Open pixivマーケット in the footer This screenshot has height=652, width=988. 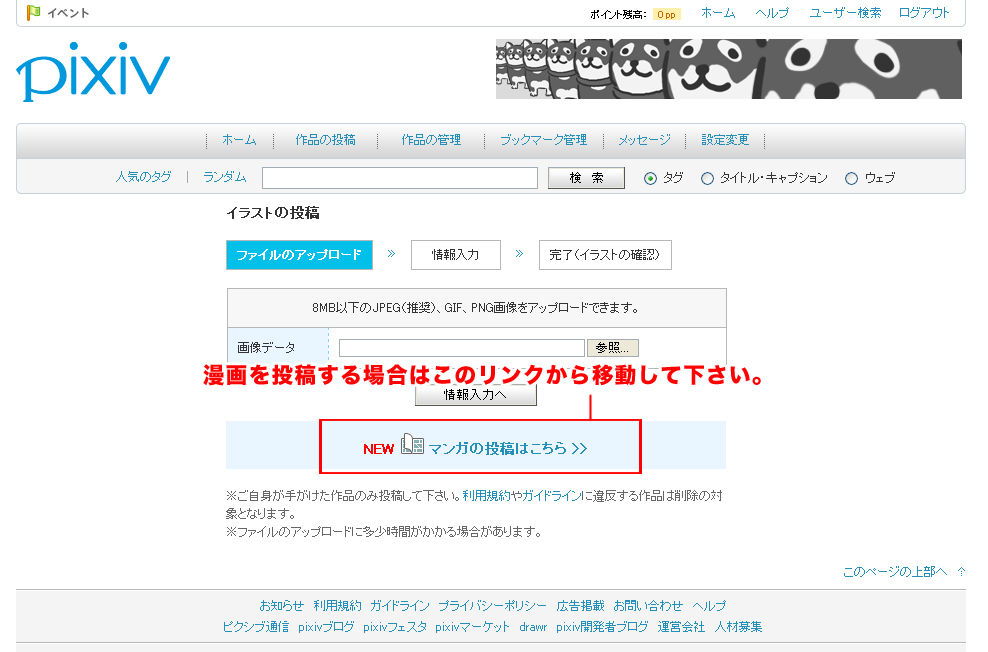(472, 627)
